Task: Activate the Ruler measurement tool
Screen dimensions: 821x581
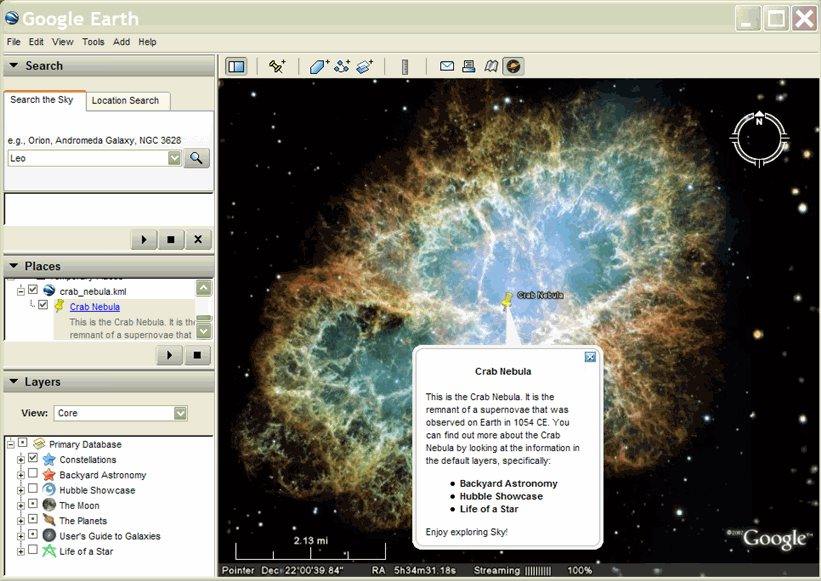Action: [x=404, y=65]
